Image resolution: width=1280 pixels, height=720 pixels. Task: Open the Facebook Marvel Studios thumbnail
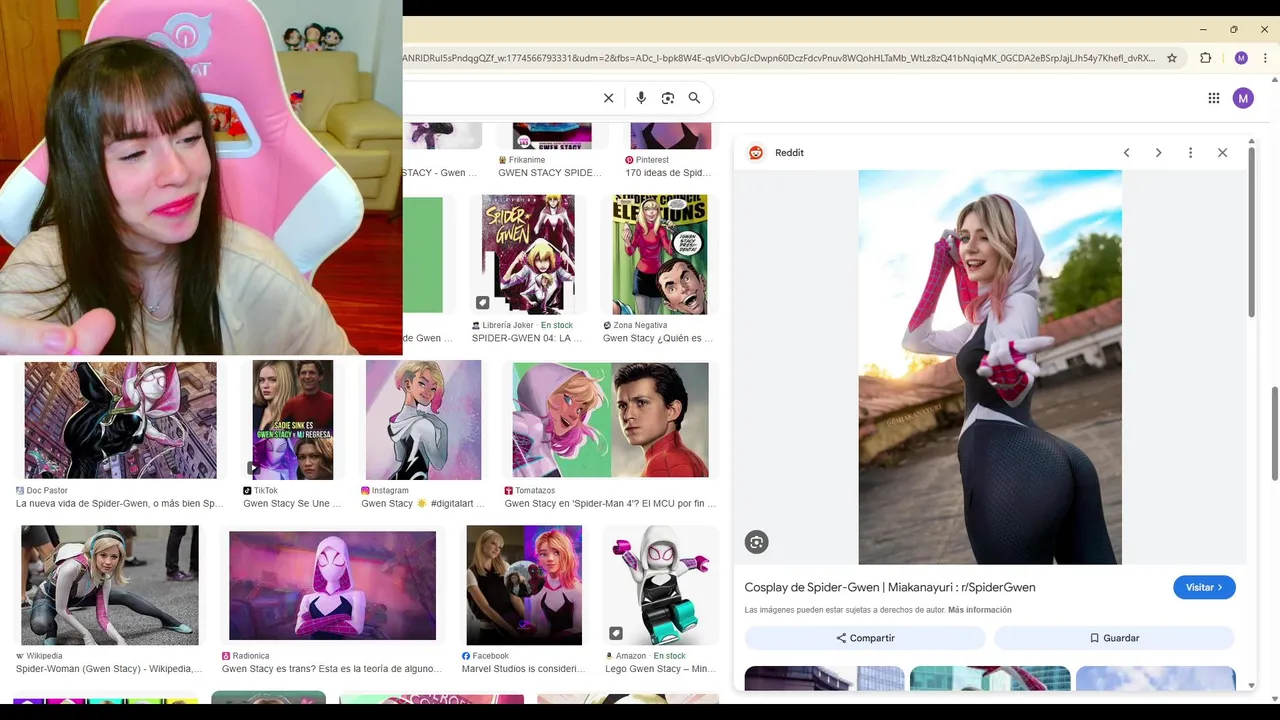pos(524,585)
